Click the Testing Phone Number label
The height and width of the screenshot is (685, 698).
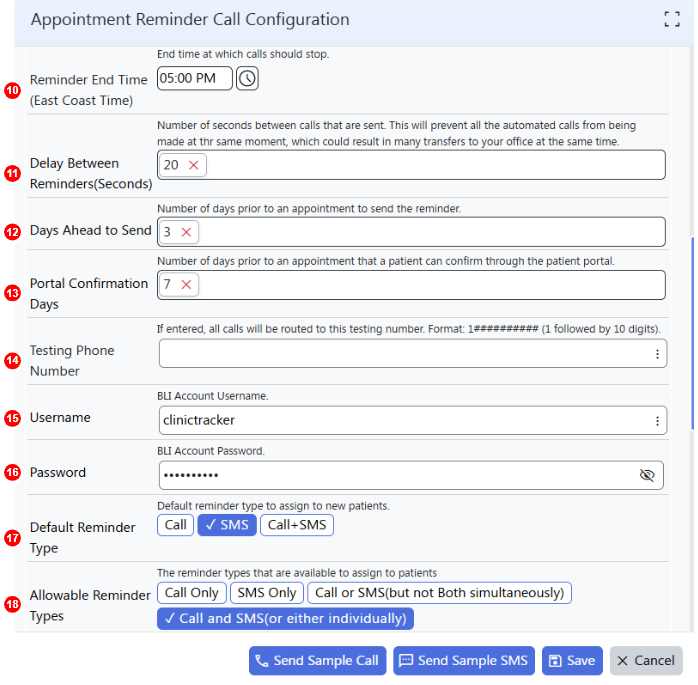(x=72, y=361)
